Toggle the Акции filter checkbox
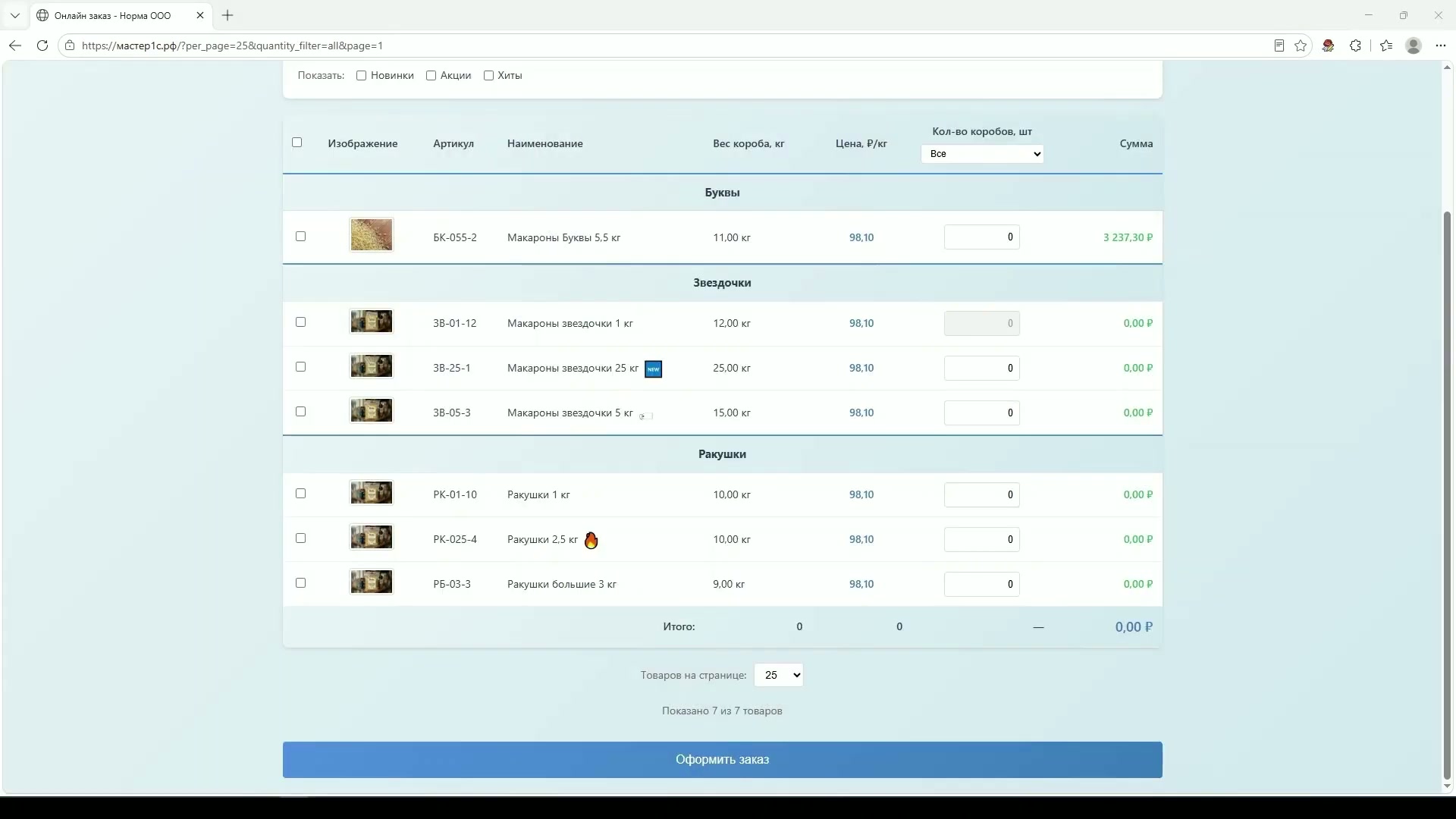This screenshot has width=1456, height=819. 431,75
